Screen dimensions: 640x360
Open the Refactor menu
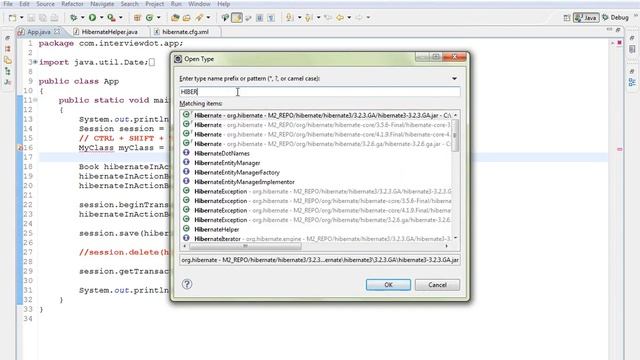coord(72,4)
